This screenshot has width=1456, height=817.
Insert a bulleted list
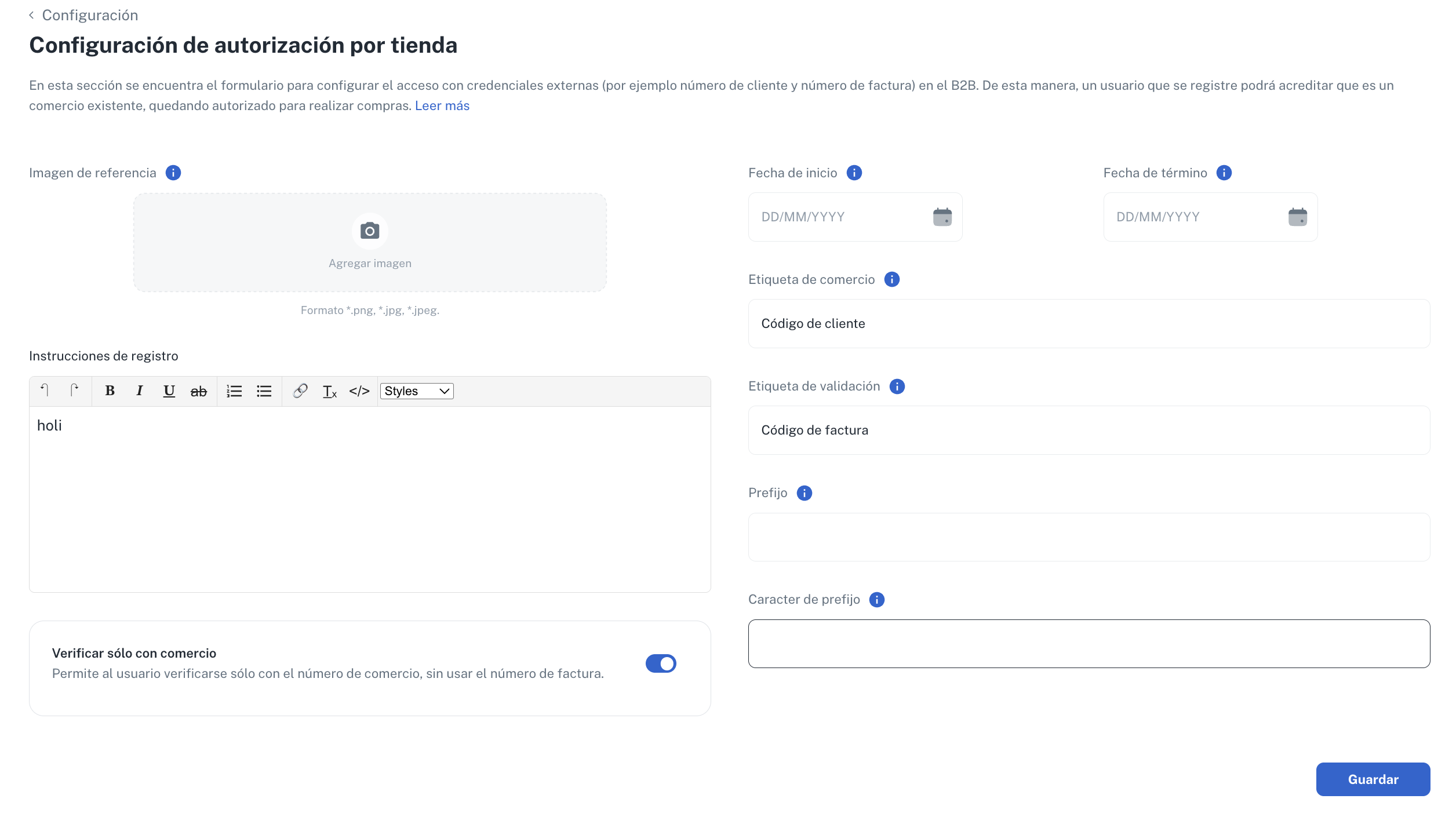point(264,391)
